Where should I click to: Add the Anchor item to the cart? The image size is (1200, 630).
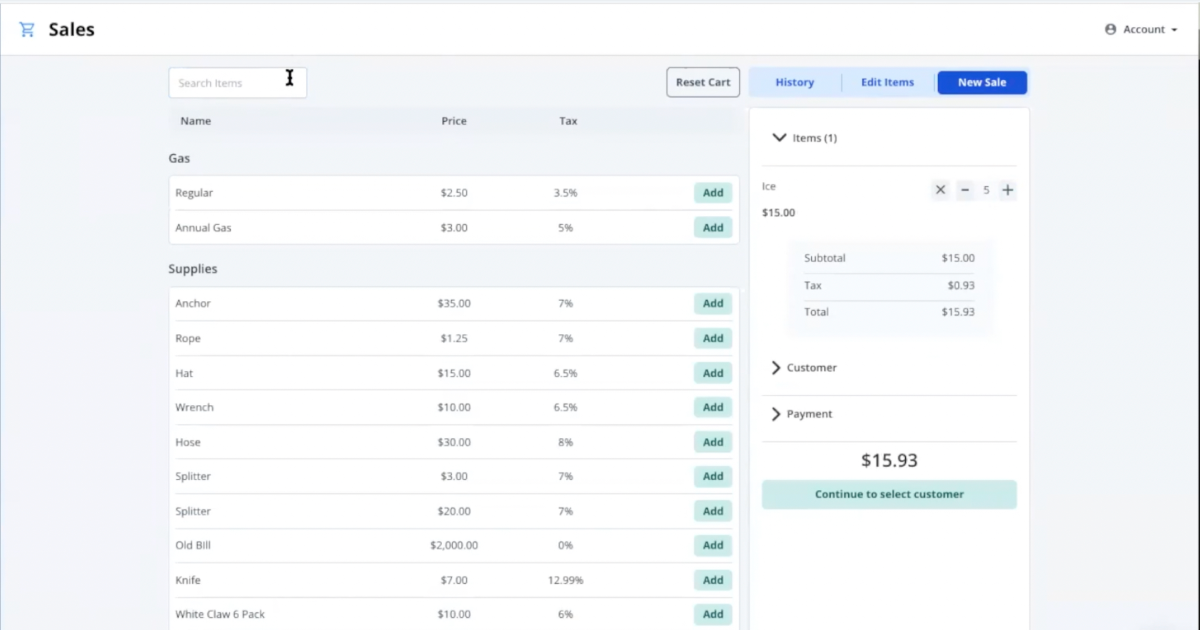(x=712, y=303)
